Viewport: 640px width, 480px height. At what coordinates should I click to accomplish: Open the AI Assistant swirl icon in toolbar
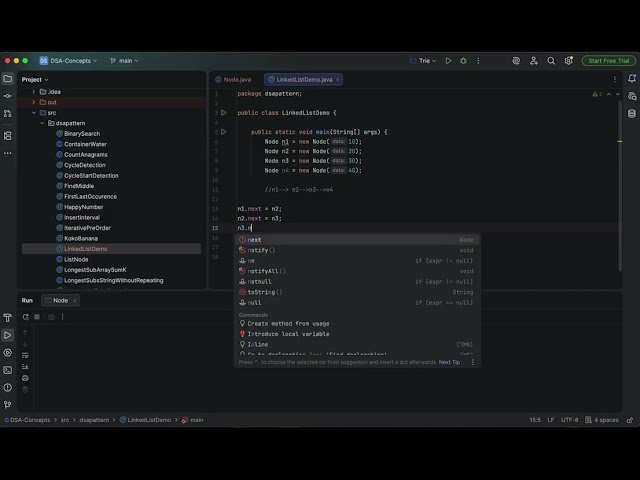tap(516, 61)
